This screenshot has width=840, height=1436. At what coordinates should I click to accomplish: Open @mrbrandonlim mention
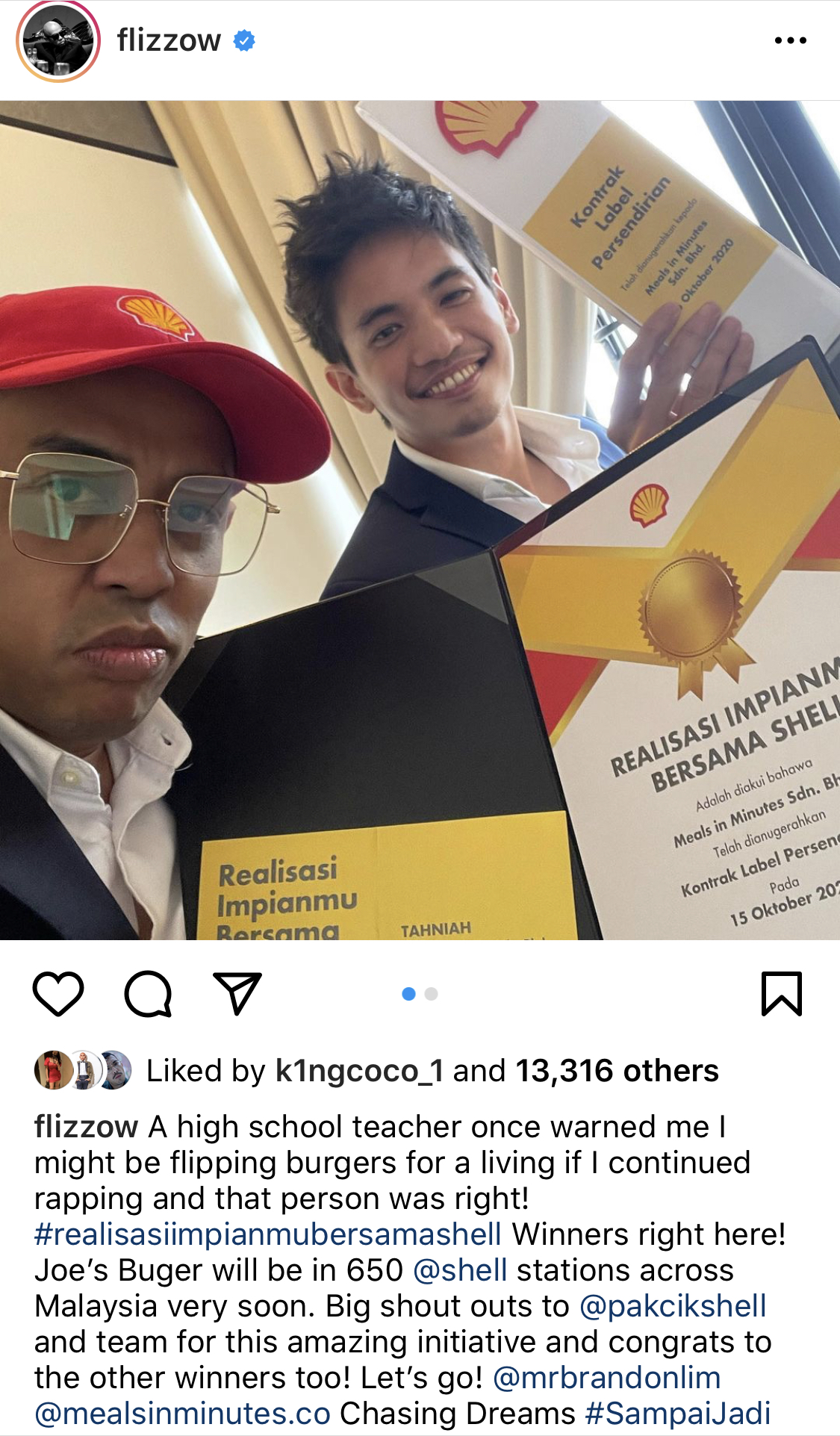[x=607, y=1378]
